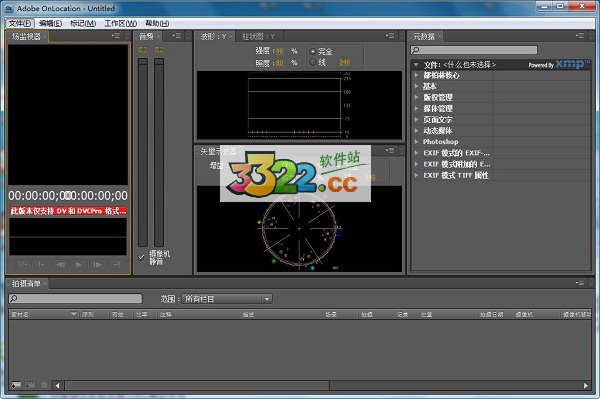The height and width of the screenshot is (399, 600).
Task: Switch to the 柱状图:Y tab
Action: (x=259, y=36)
